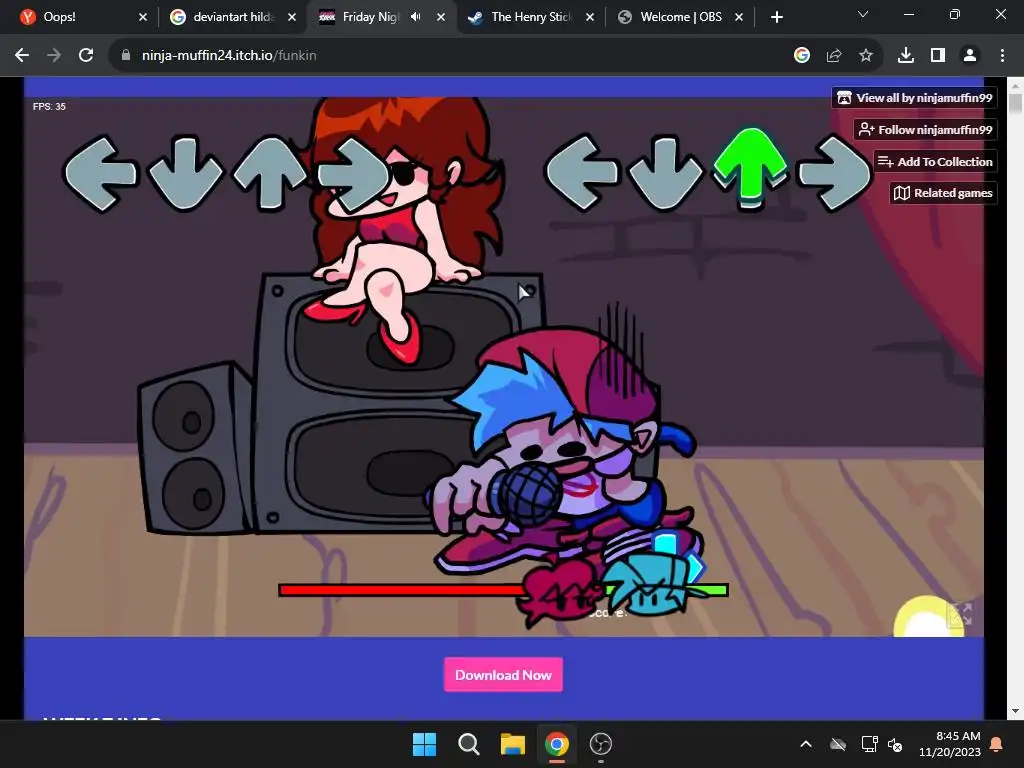Click the player's down arrow receptor

665,172
